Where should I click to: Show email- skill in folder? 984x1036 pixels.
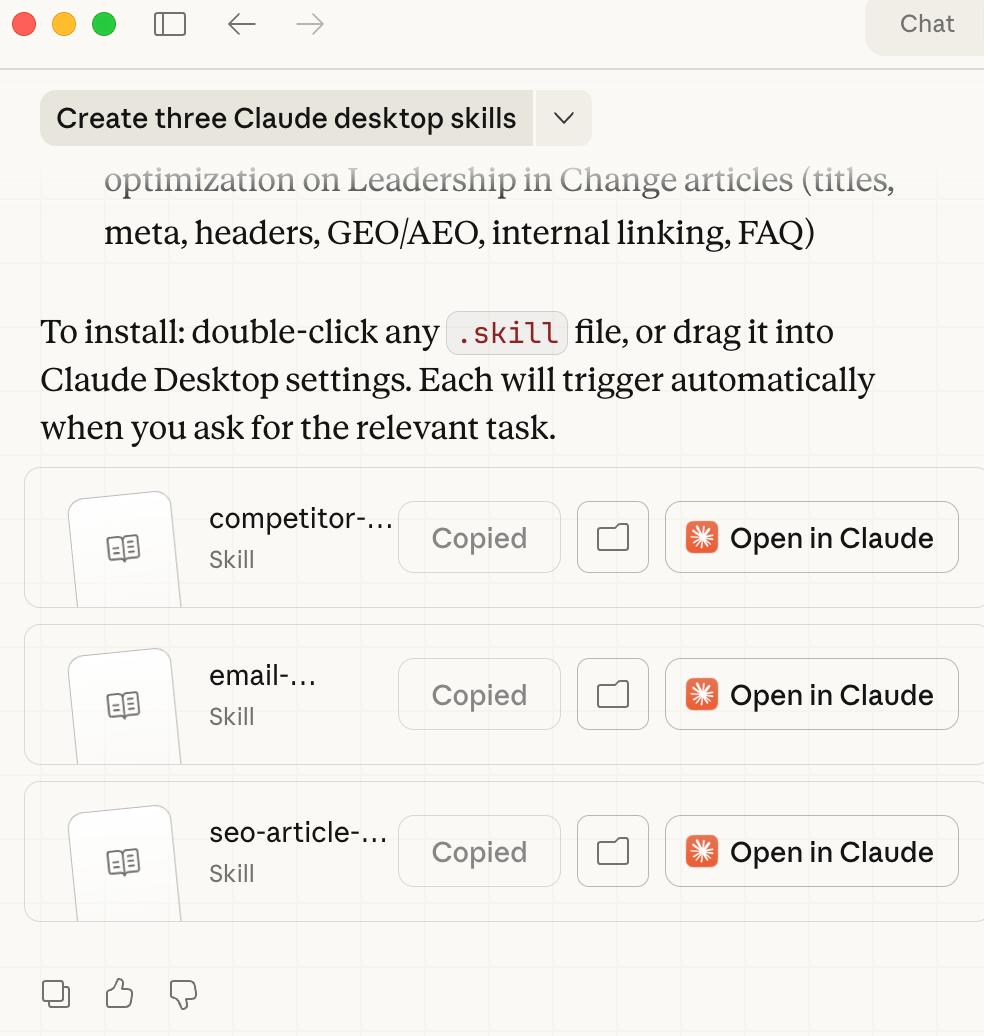pyautogui.click(x=613, y=694)
